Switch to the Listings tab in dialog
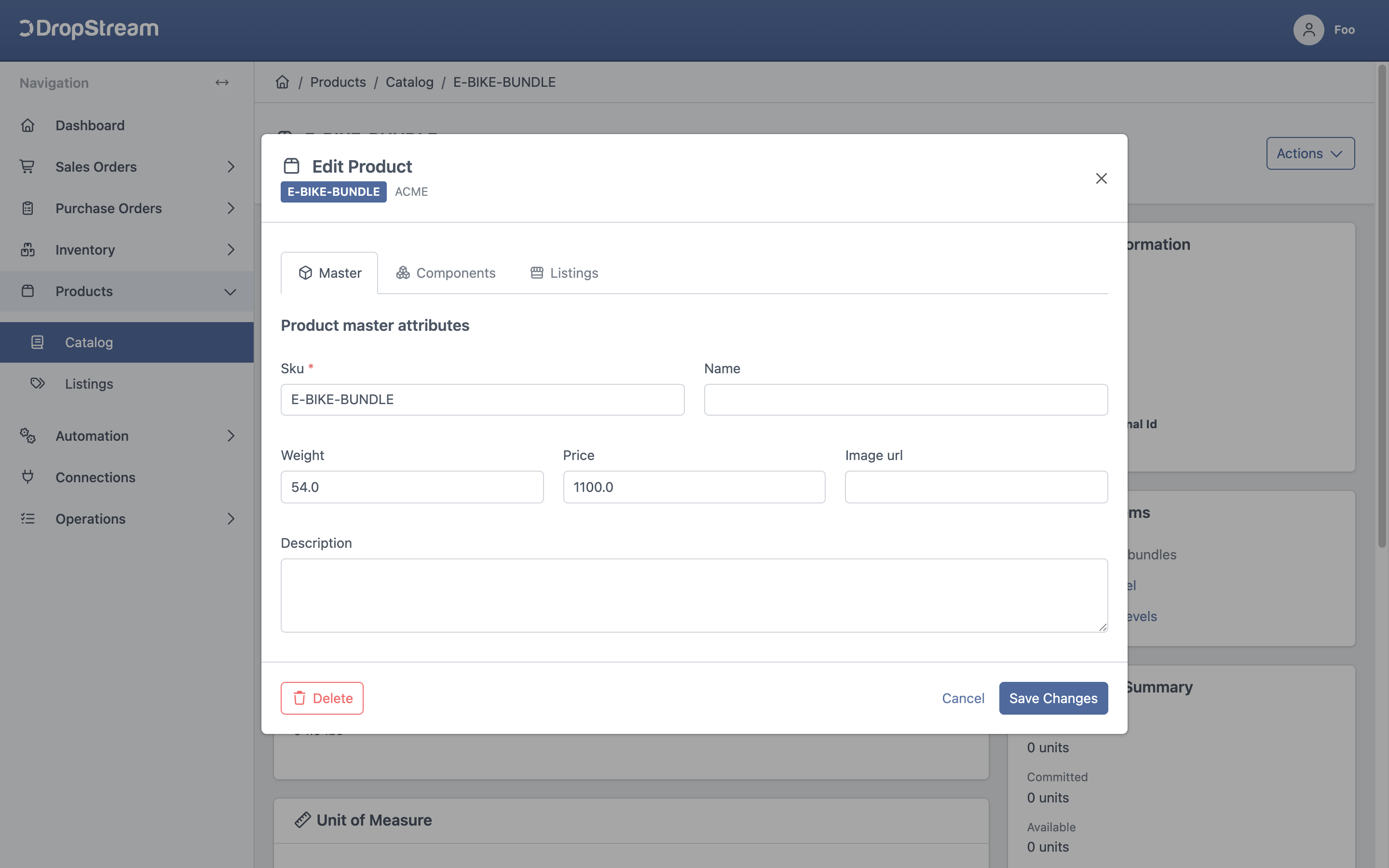This screenshot has width=1389, height=868. pos(564,272)
